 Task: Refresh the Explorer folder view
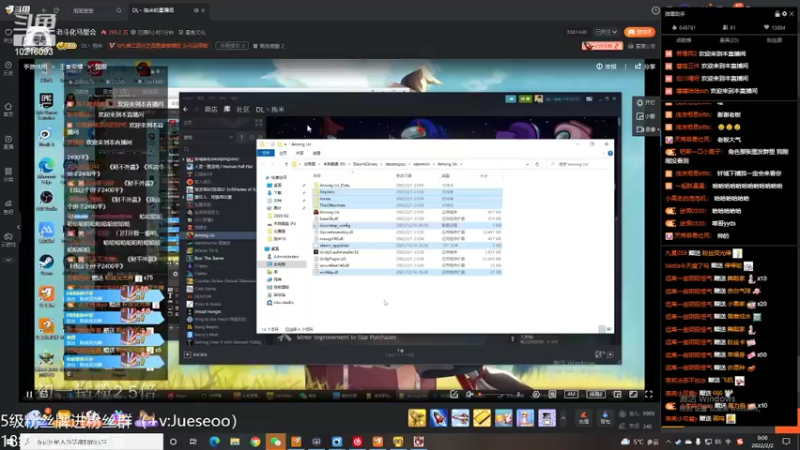[x=537, y=164]
